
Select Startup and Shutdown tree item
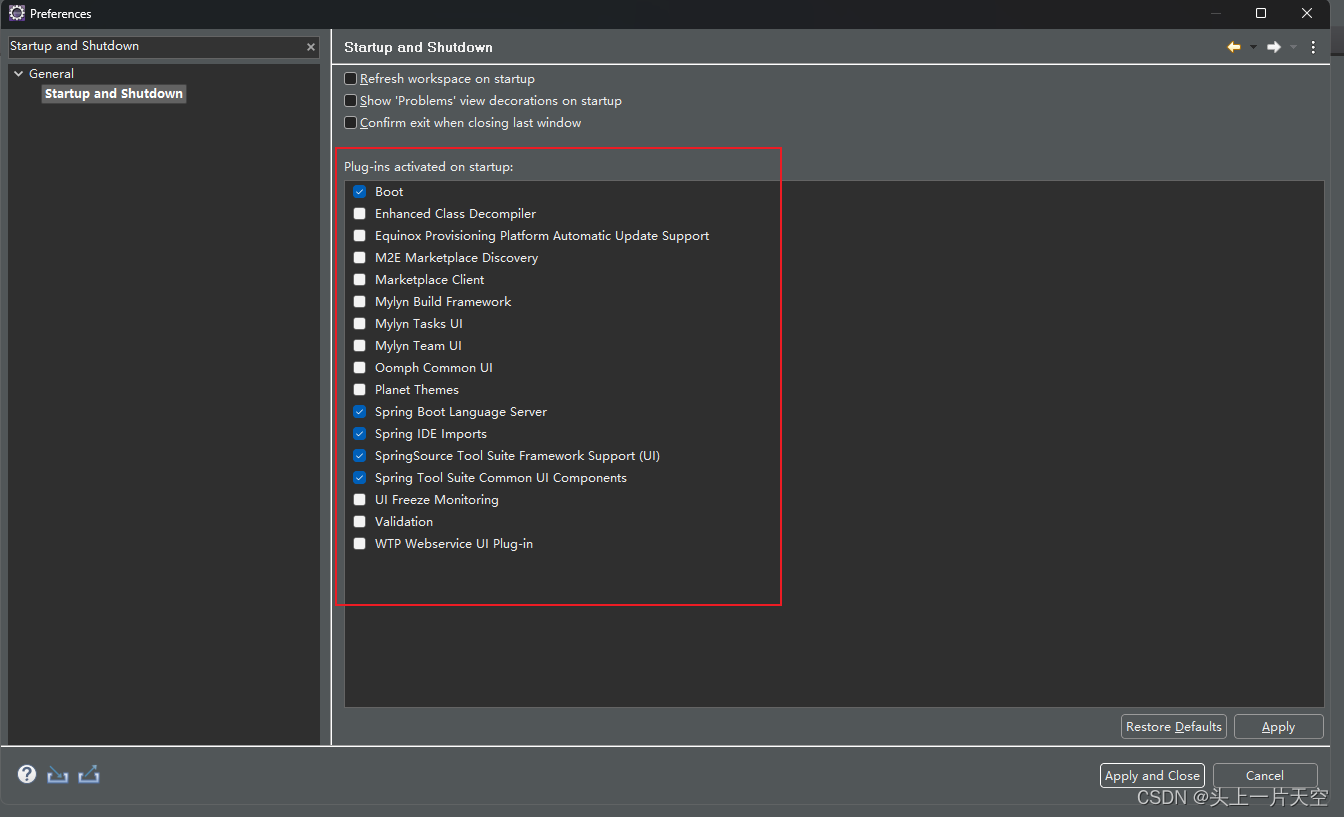point(114,94)
